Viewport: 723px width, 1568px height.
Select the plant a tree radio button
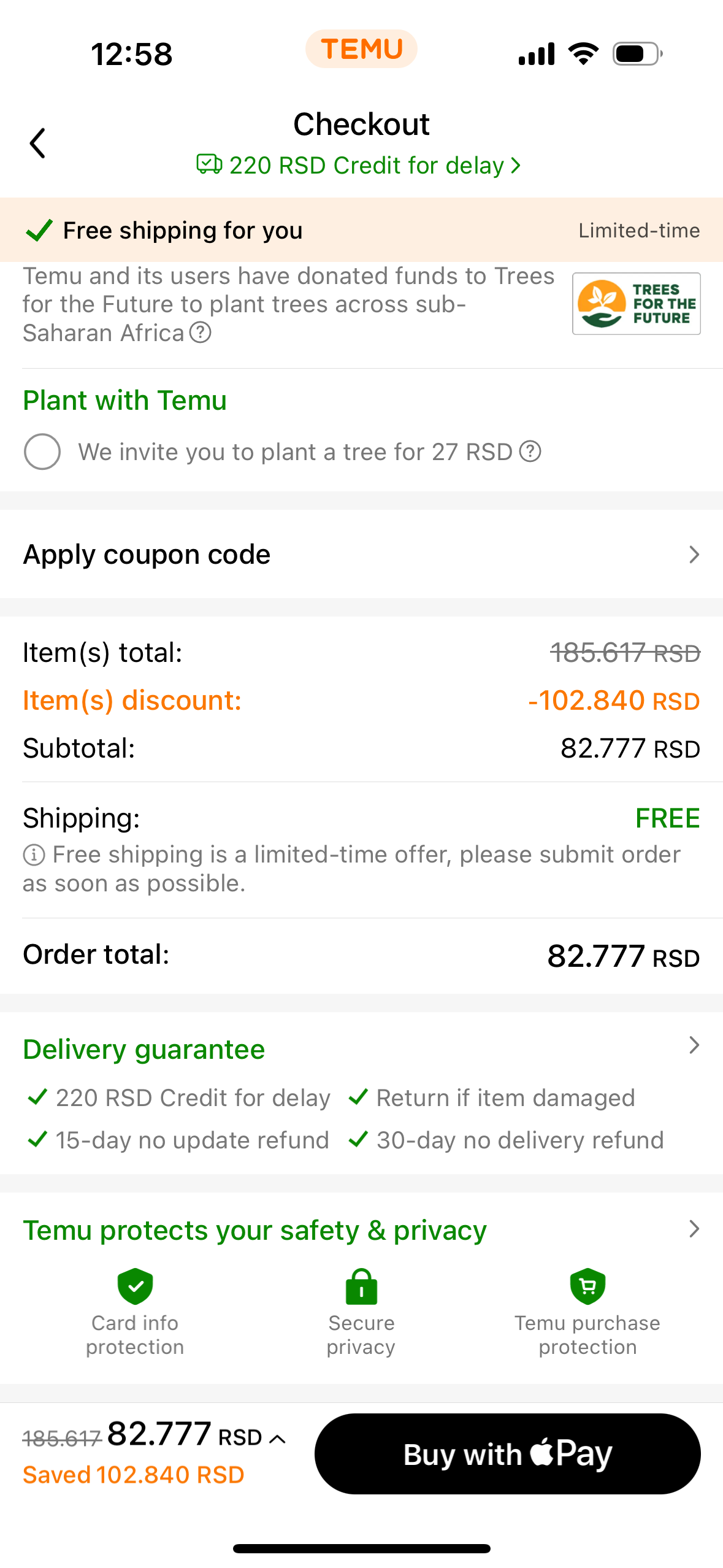coord(42,452)
